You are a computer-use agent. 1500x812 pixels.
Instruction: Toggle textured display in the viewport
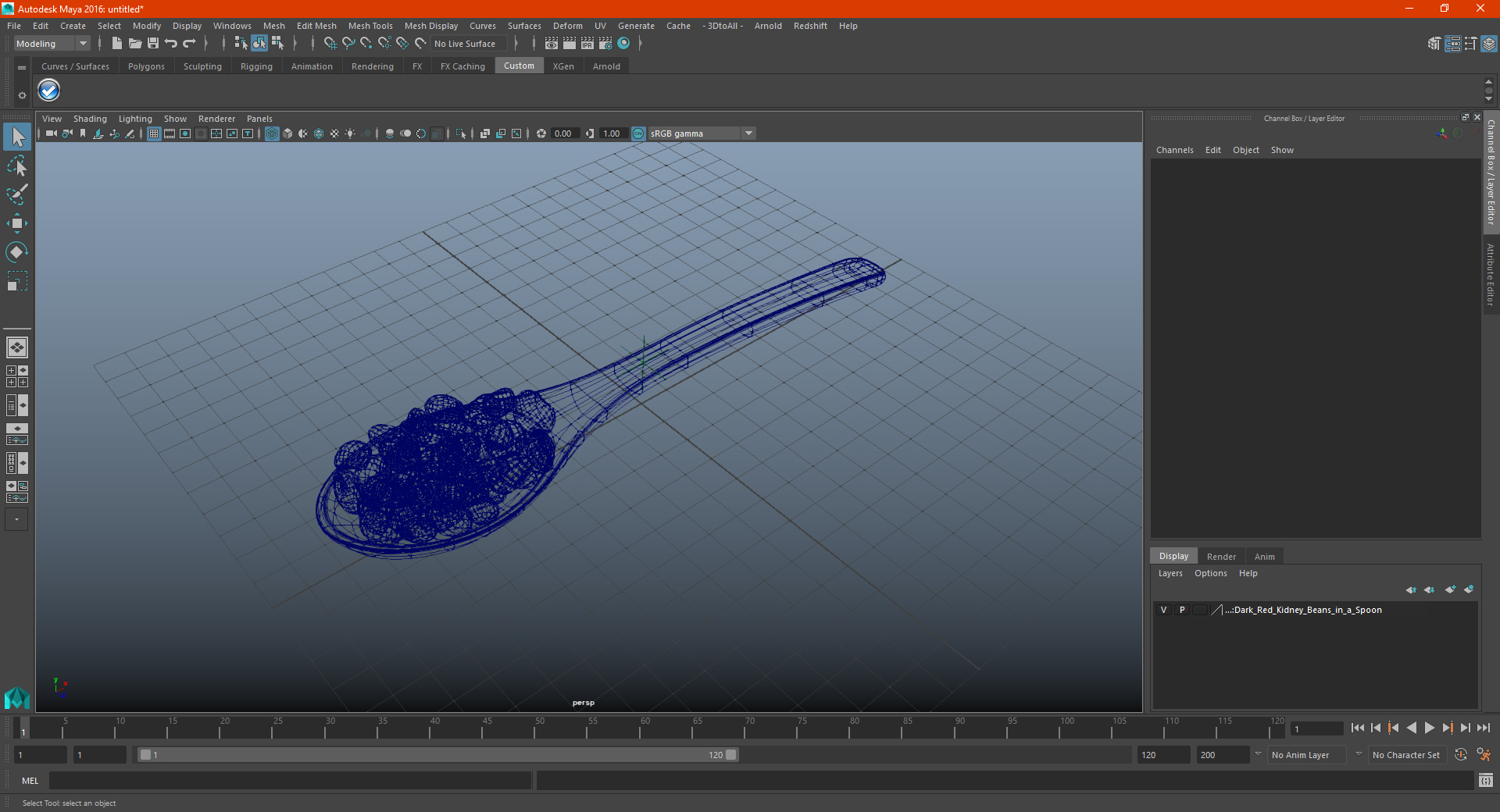(334, 134)
